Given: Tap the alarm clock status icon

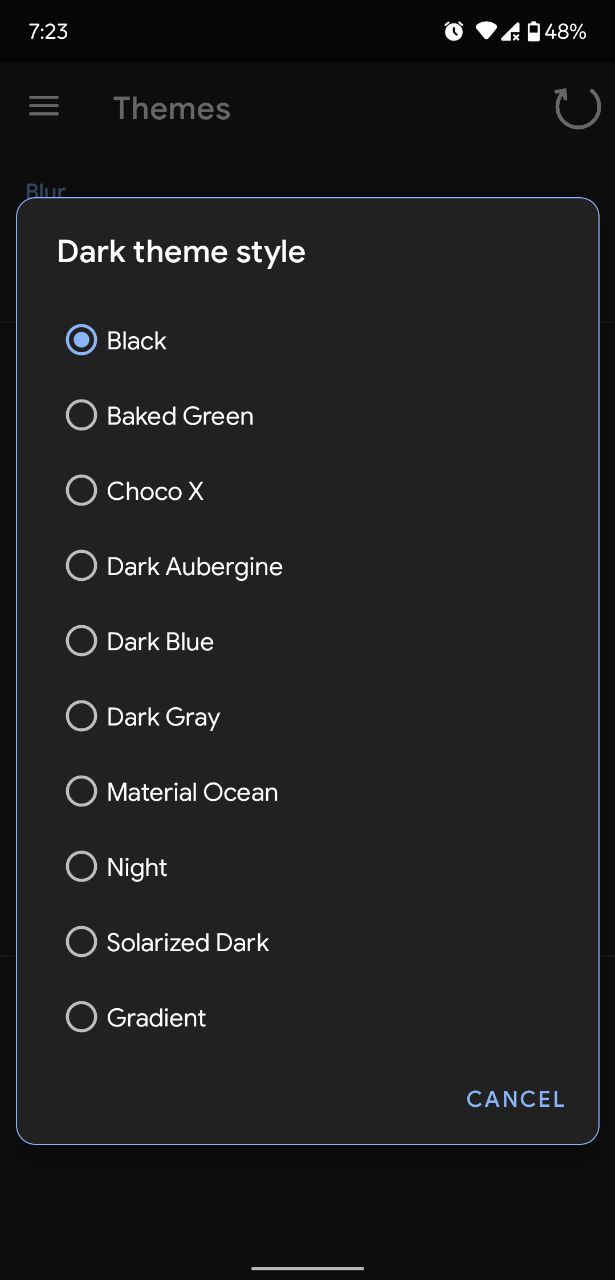Looking at the screenshot, I should tap(454, 32).
